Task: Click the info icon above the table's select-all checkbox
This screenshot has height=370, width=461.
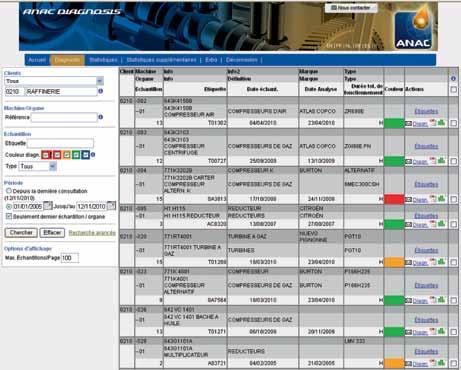Action: click(x=453, y=79)
